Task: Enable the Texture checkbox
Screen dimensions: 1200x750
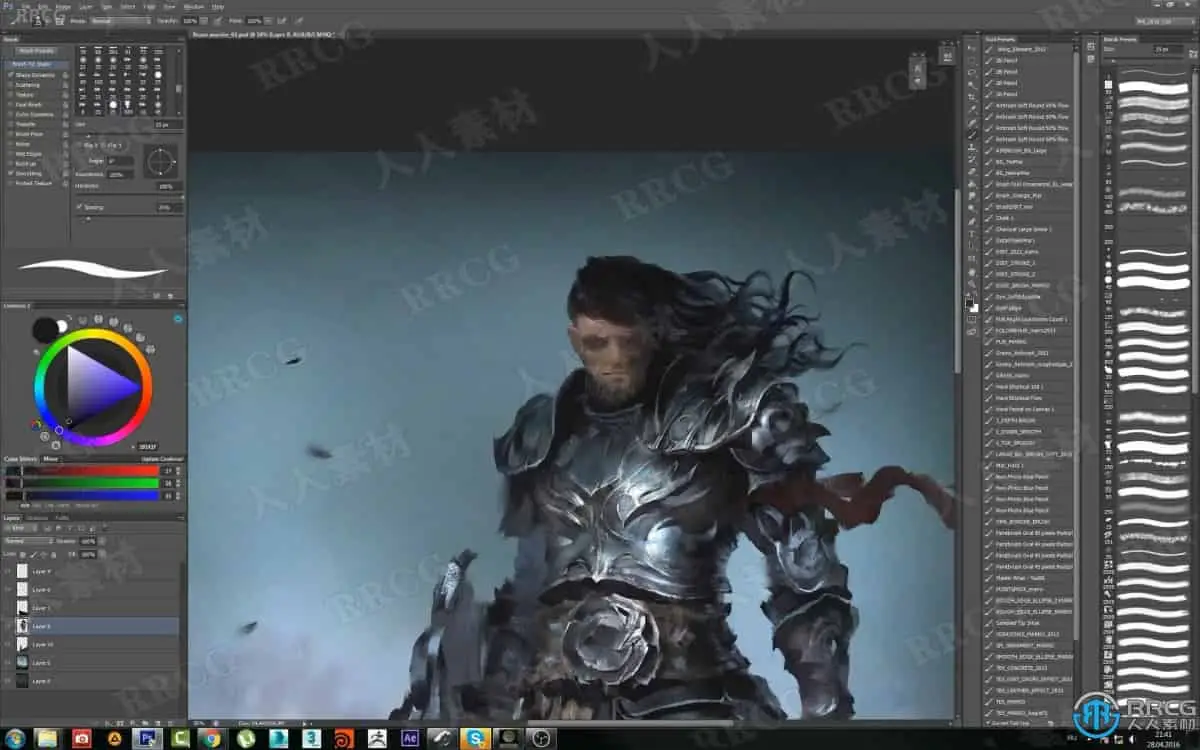Action: (10, 95)
